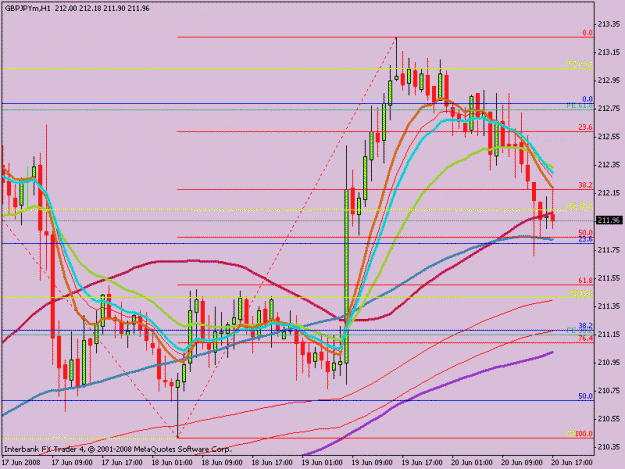The height and width of the screenshot is (469, 625).
Task: Click the 210.55 price axis label
Action: coord(608,419)
